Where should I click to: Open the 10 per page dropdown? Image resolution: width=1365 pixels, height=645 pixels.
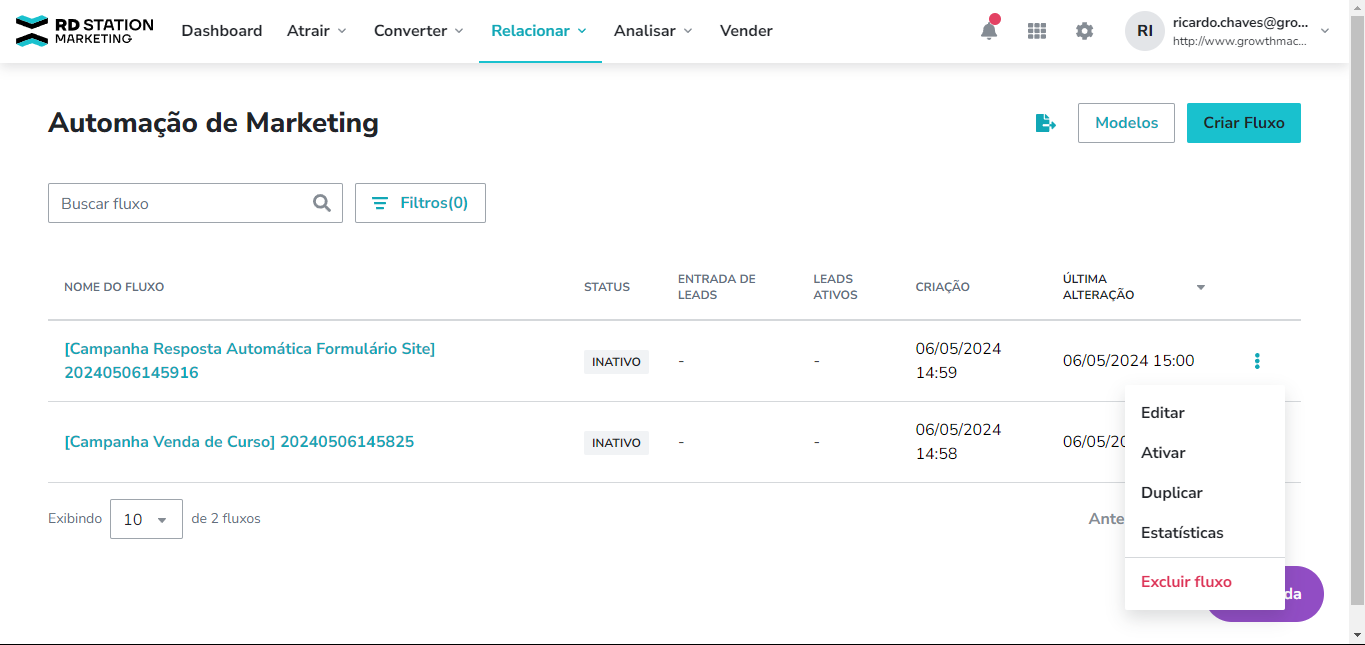pos(146,519)
